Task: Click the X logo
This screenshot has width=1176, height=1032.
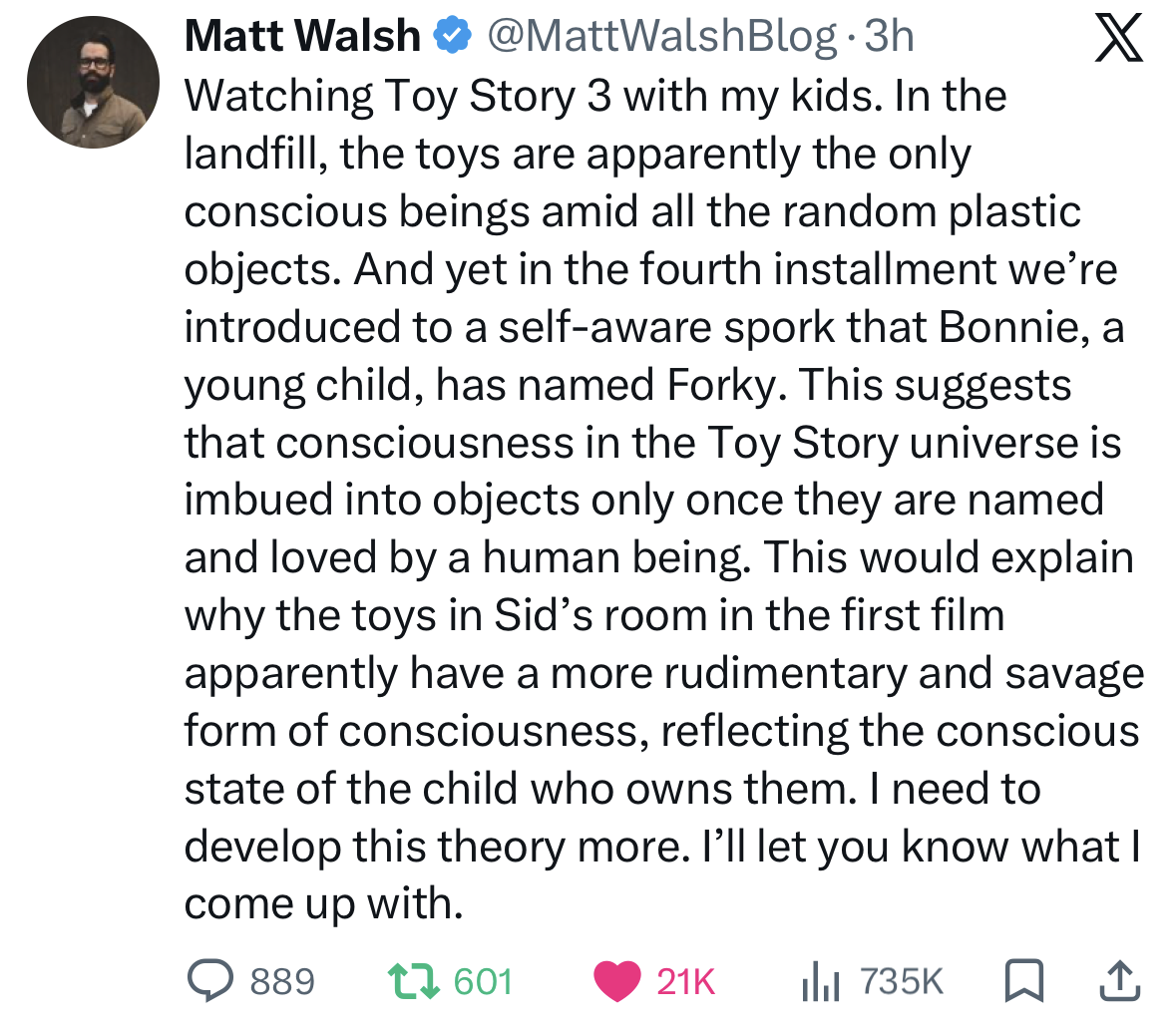Action: [1118, 38]
